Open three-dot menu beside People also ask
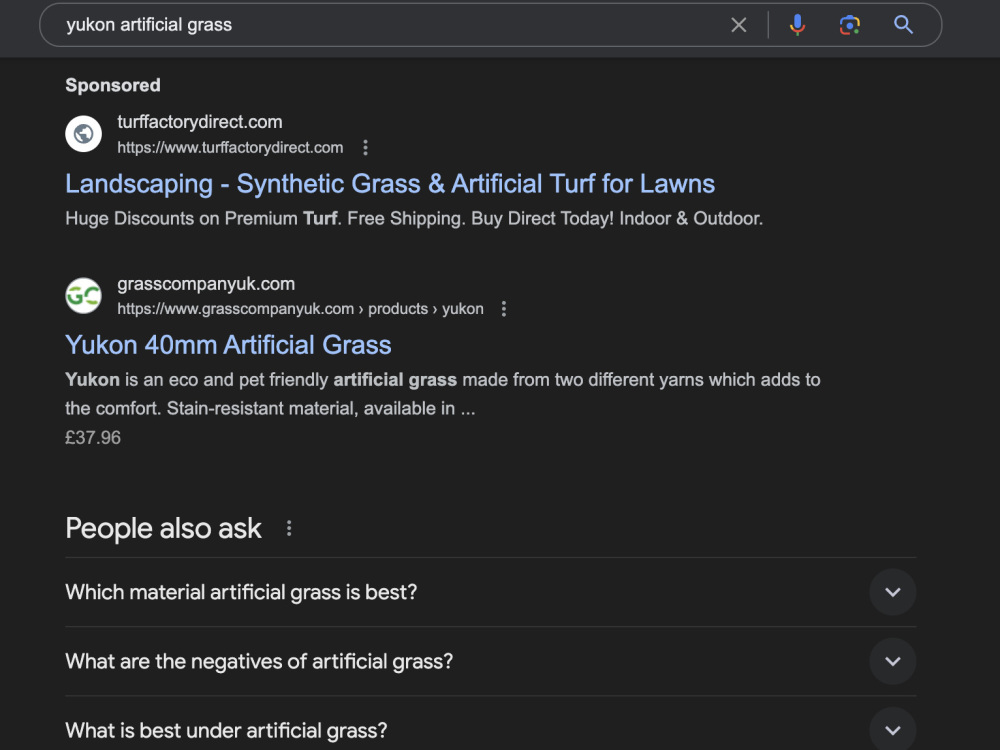The height and width of the screenshot is (750, 1000). click(289, 528)
